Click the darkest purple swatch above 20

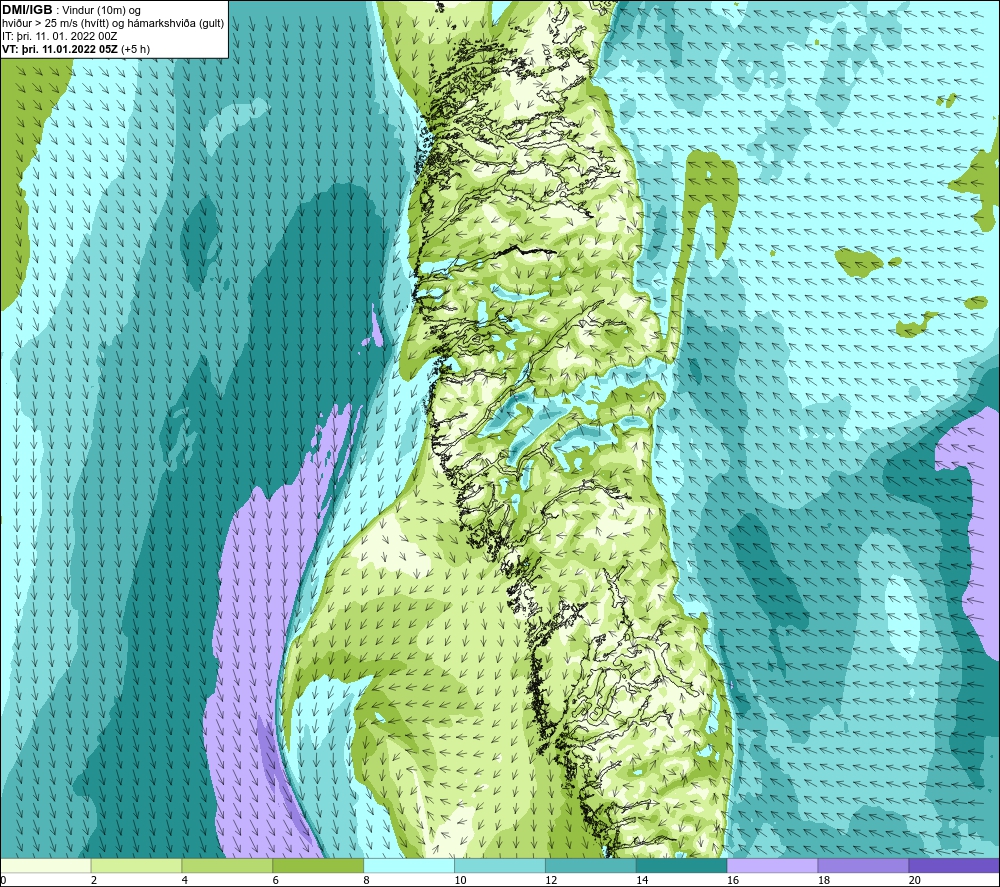coord(954,865)
